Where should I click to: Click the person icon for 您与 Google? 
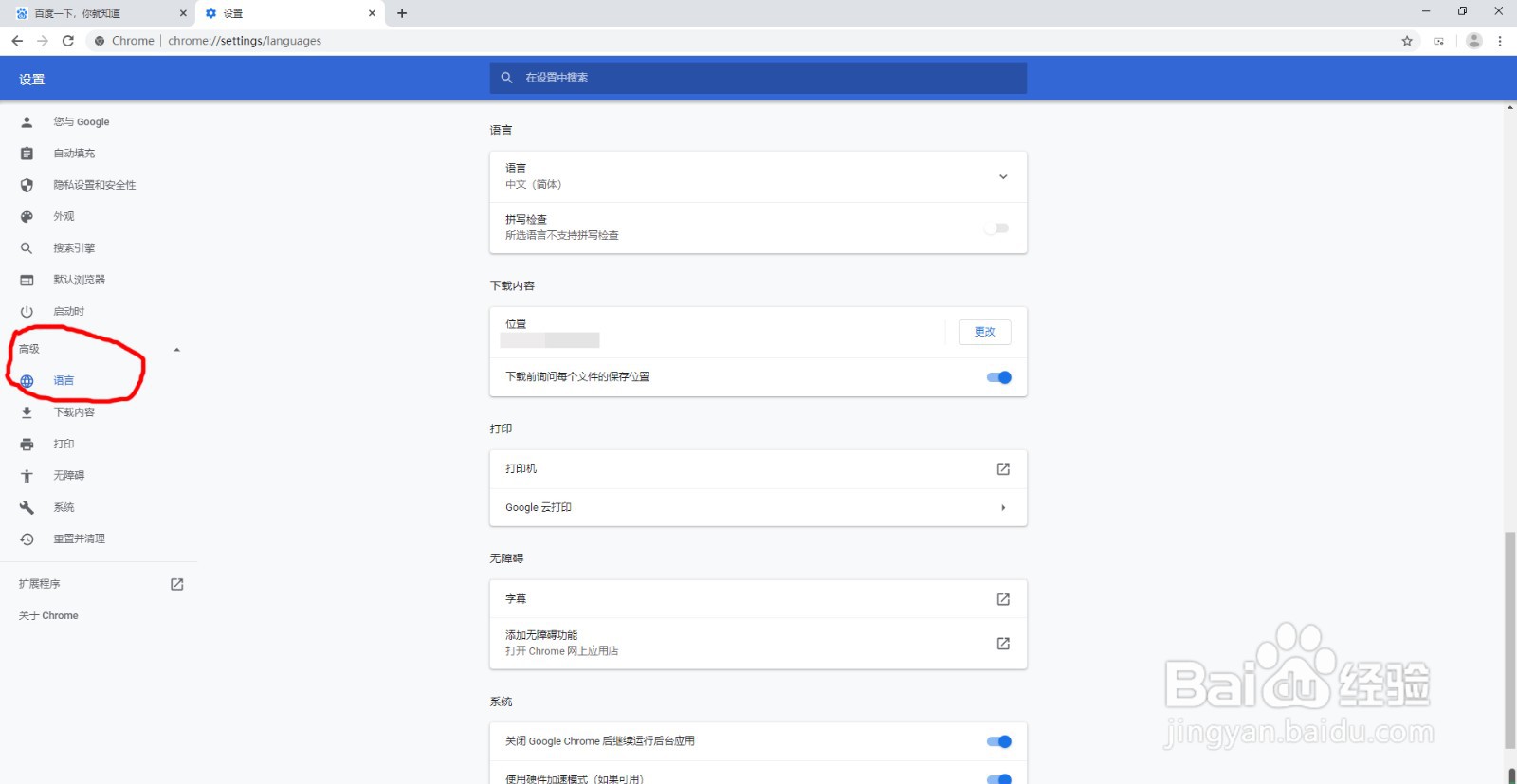pos(27,122)
